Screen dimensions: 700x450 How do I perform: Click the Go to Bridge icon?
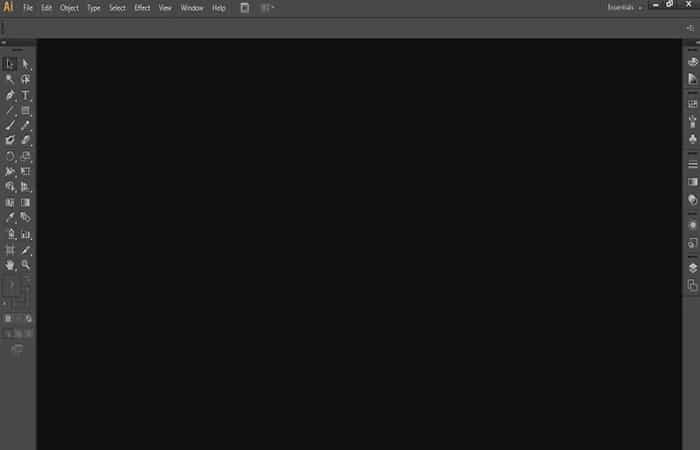245,8
